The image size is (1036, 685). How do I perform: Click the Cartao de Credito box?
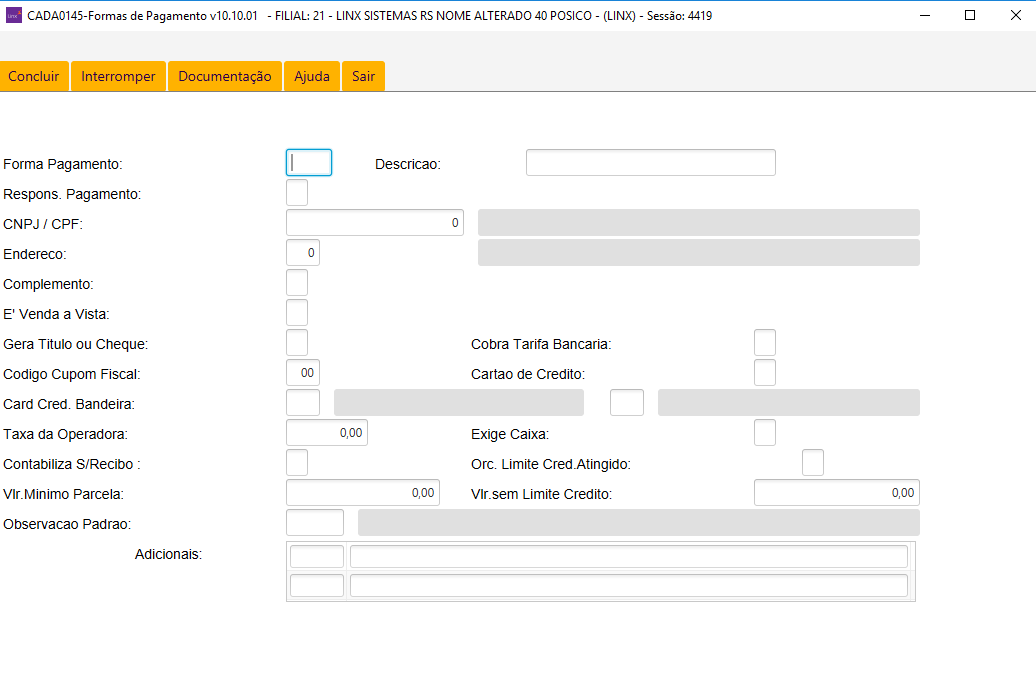pos(764,373)
